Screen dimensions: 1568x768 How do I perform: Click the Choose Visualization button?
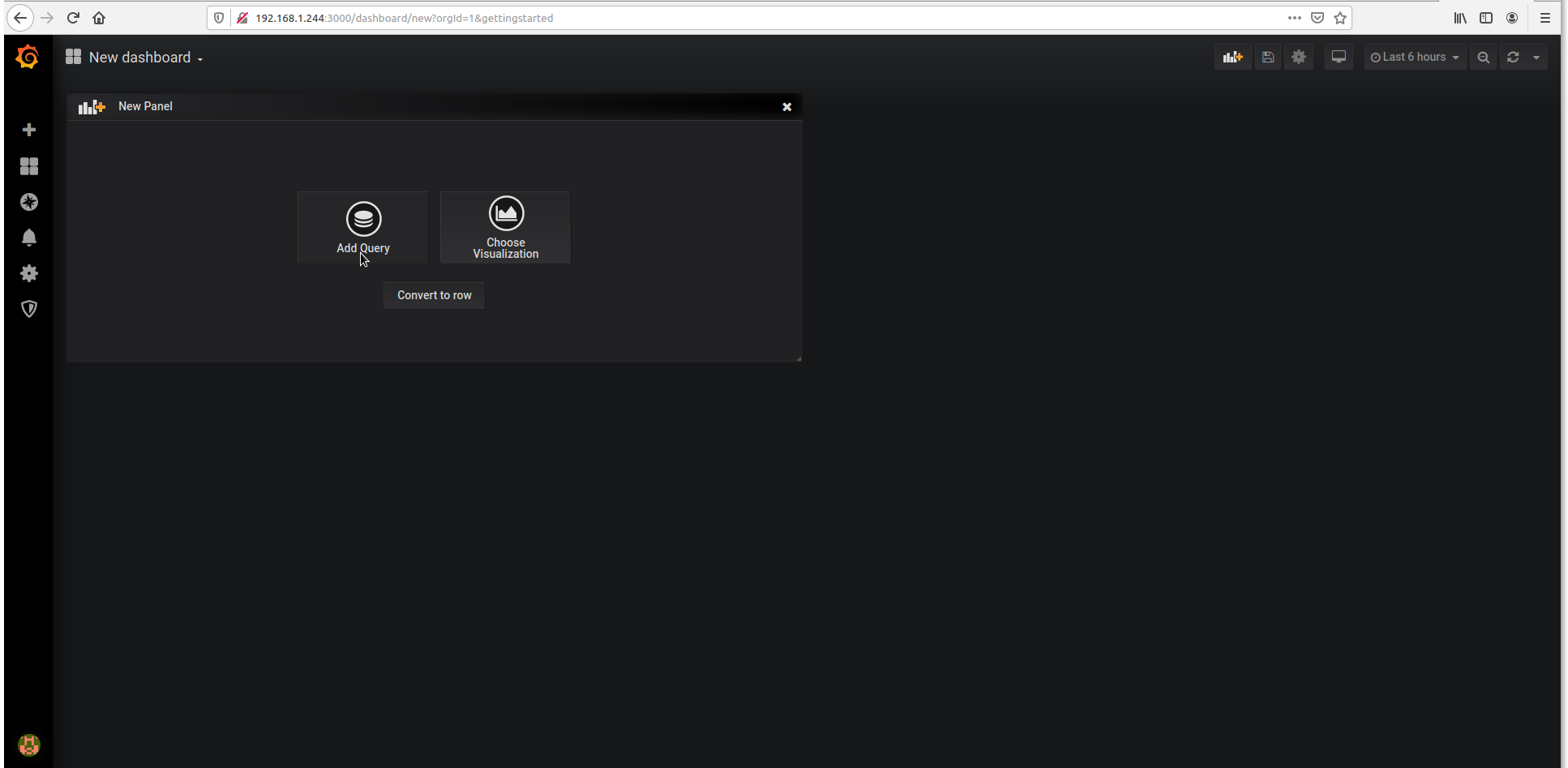tap(505, 227)
